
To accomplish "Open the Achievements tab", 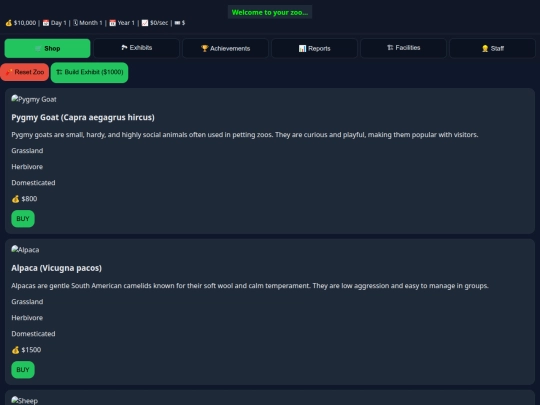I will [226, 48].
